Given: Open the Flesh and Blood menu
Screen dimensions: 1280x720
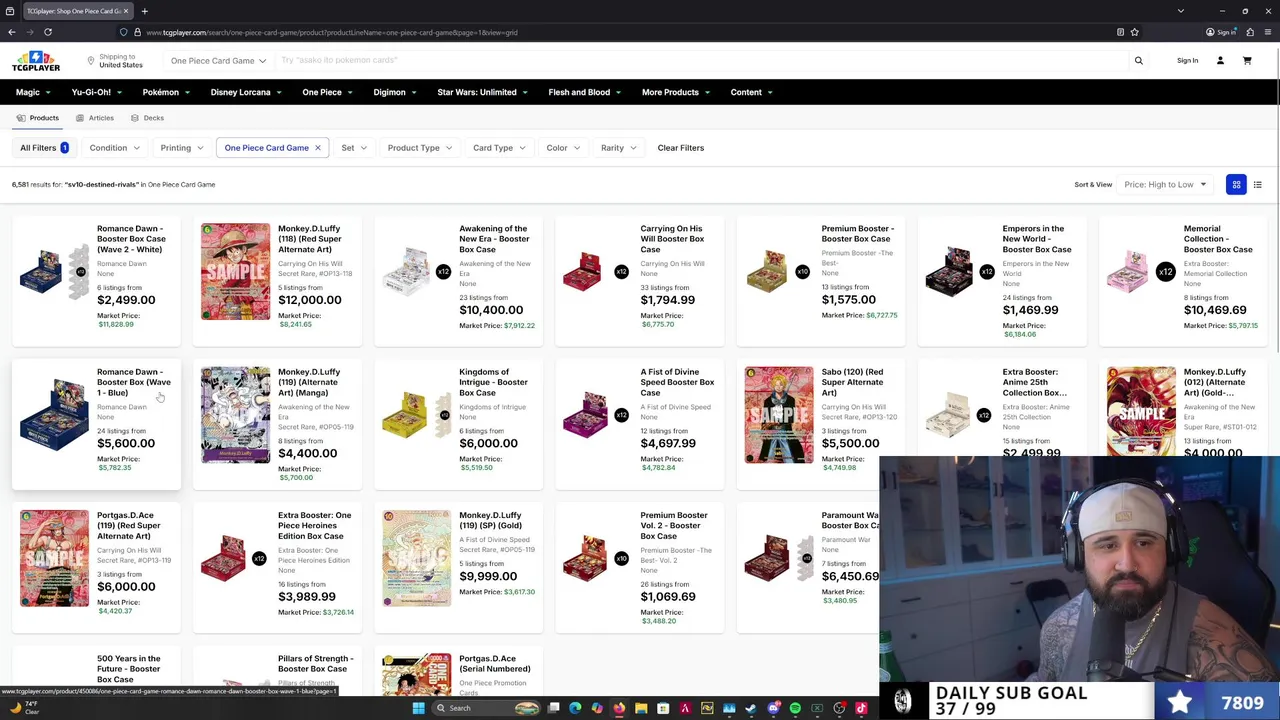Looking at the screenshot, I should click(x=584, y=92).
